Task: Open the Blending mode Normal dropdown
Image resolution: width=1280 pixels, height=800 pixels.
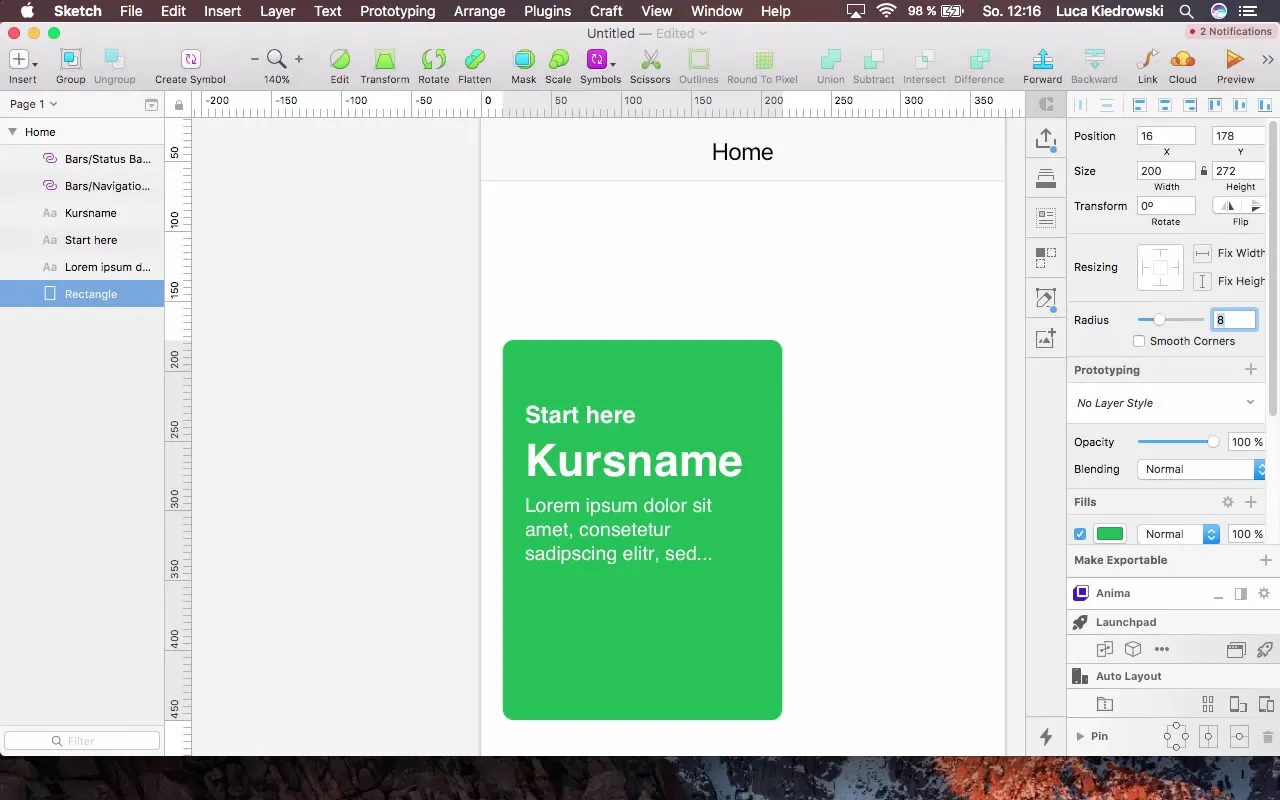Action: coord(1201,469)
